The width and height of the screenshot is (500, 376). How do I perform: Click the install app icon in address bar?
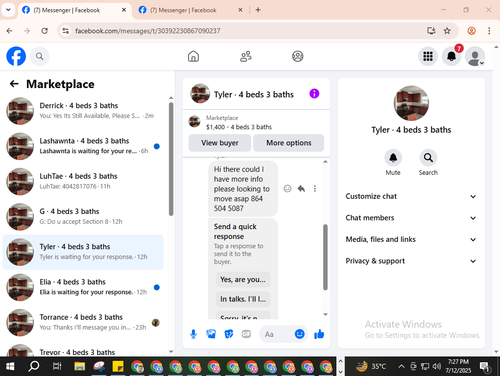[431, 31]
